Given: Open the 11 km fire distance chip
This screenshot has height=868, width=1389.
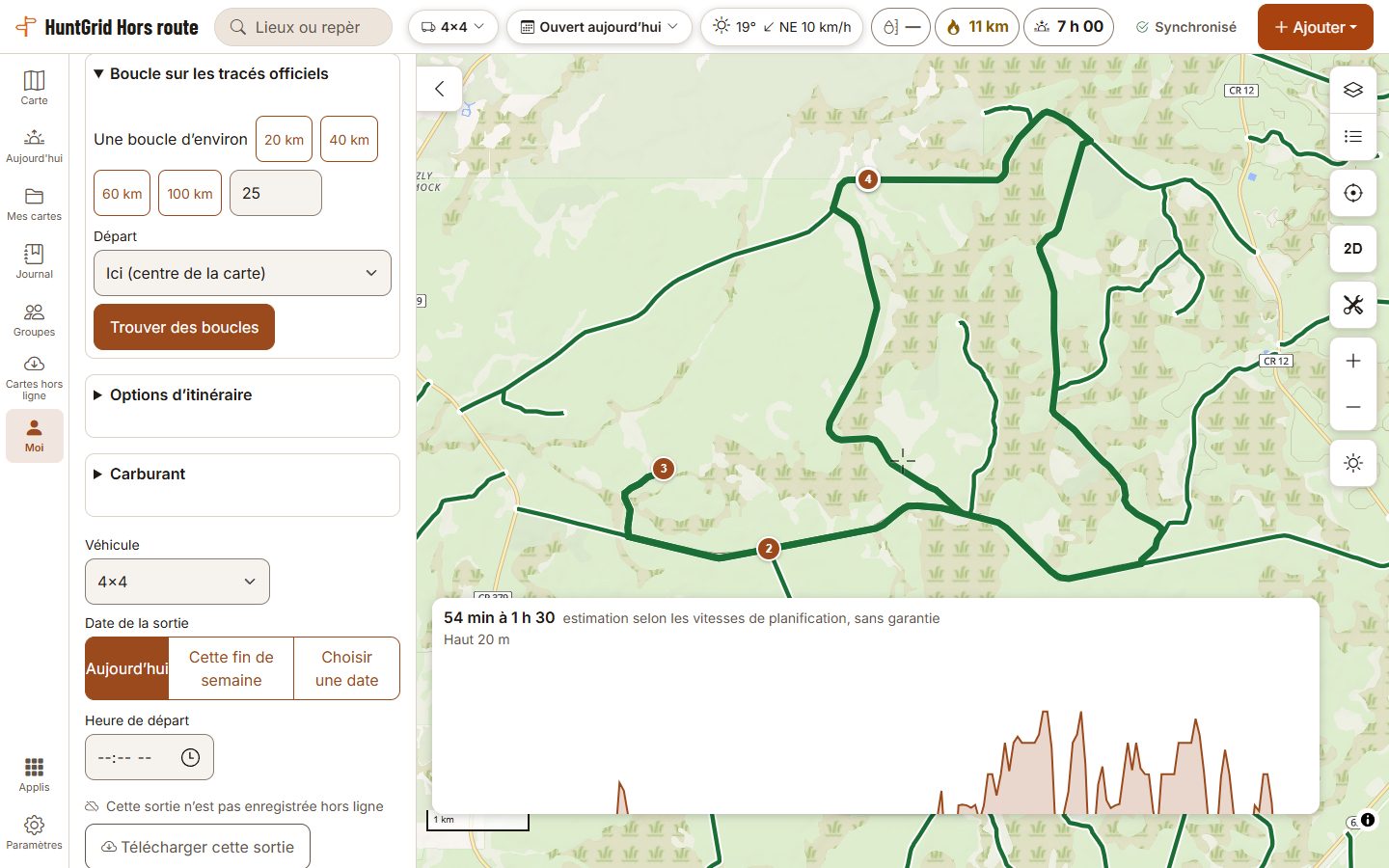Looking at the screenshot, I should click(978, 27).
